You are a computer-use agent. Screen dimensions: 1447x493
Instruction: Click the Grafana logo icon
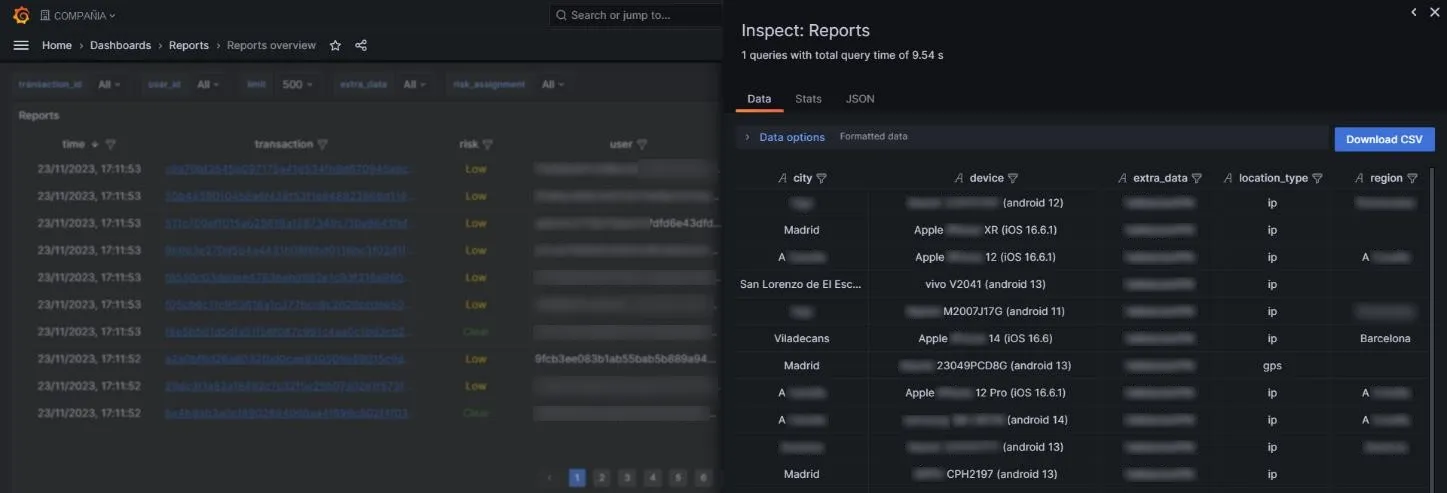click(21, 15)
